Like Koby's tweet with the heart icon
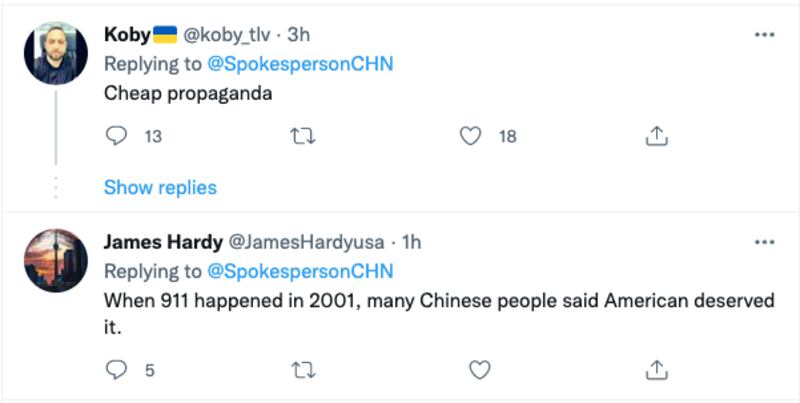This screenshot has height=403, width=800. (x=471, y=136)
